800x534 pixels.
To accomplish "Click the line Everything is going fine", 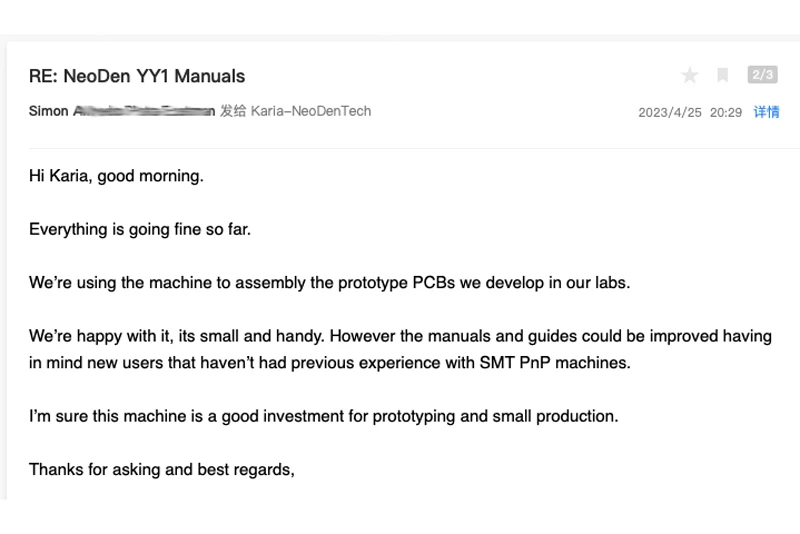I will click(x=140, y=229).
